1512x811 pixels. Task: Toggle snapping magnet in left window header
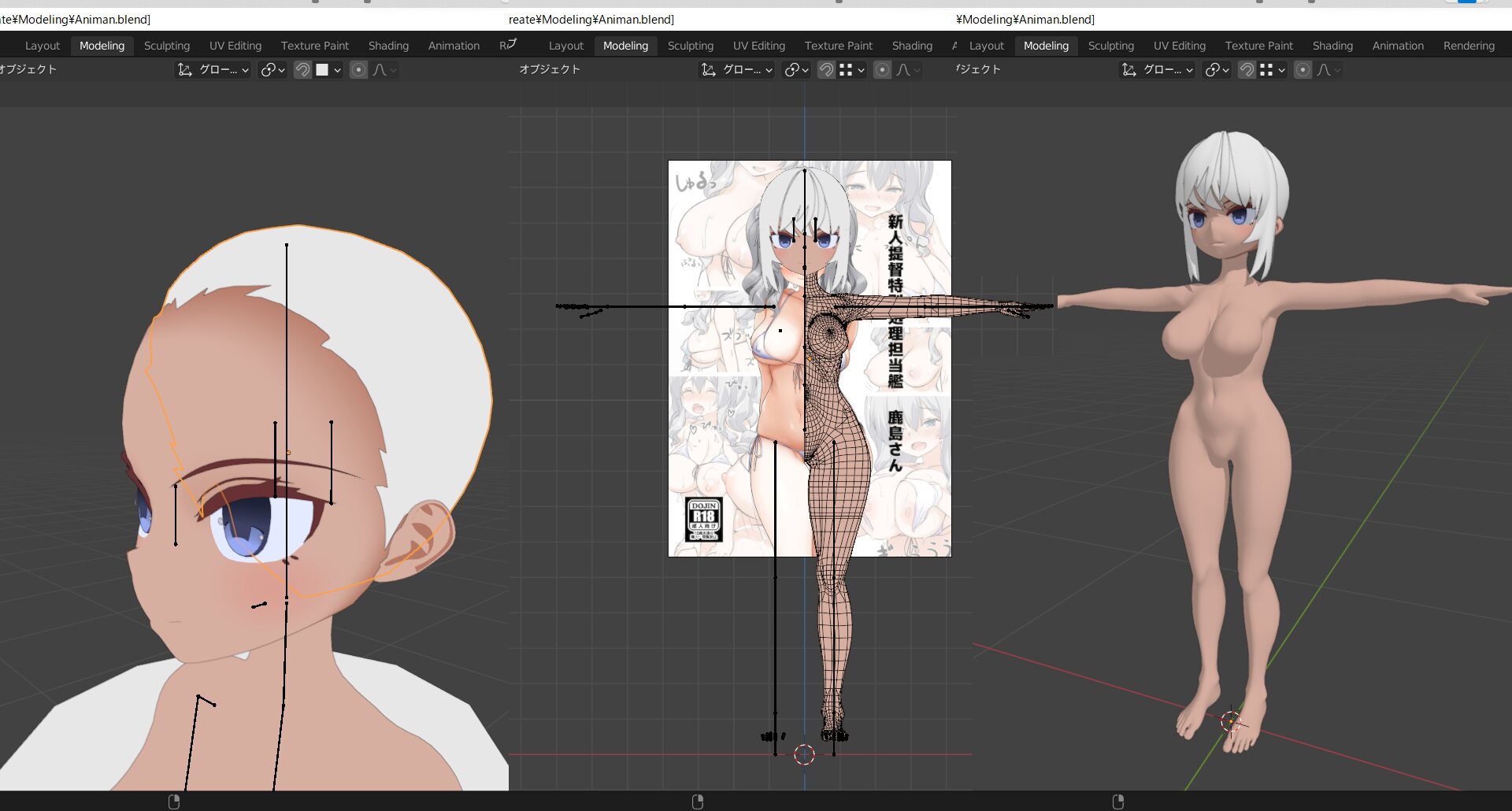(302, 70)
